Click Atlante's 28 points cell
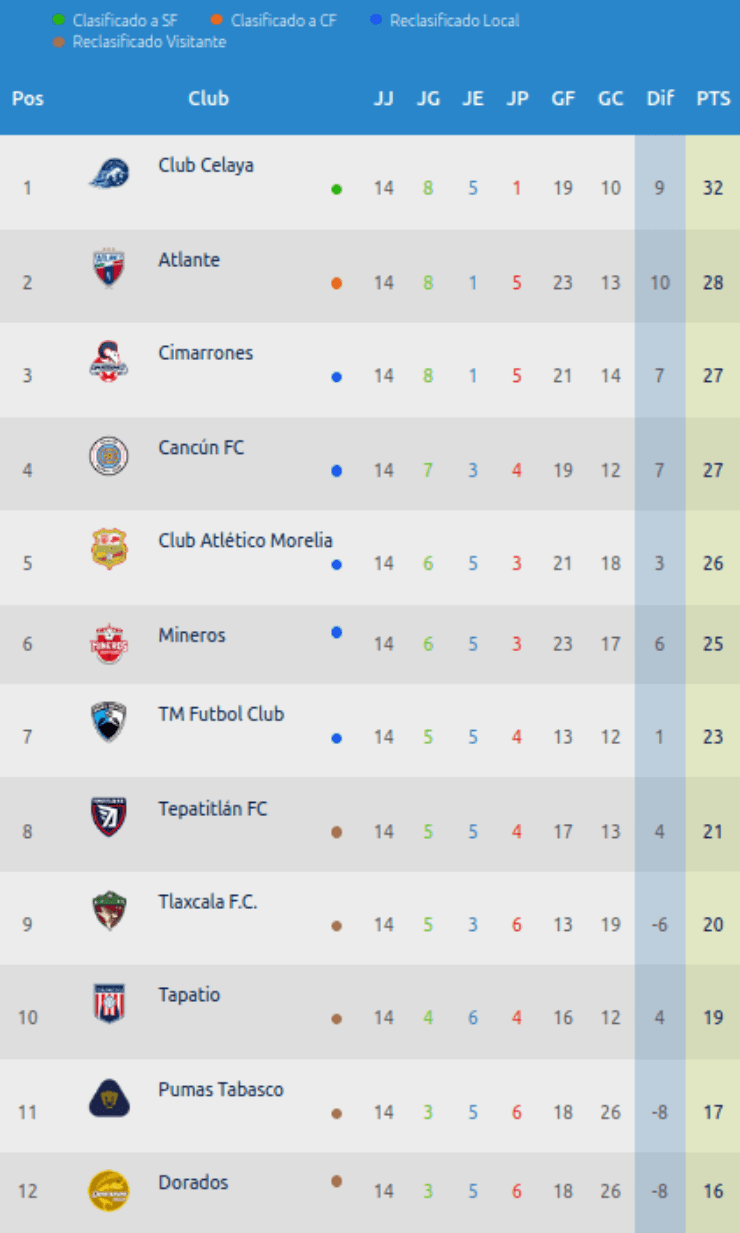This screenshot has width=740, height=1233. pos(713,282)
